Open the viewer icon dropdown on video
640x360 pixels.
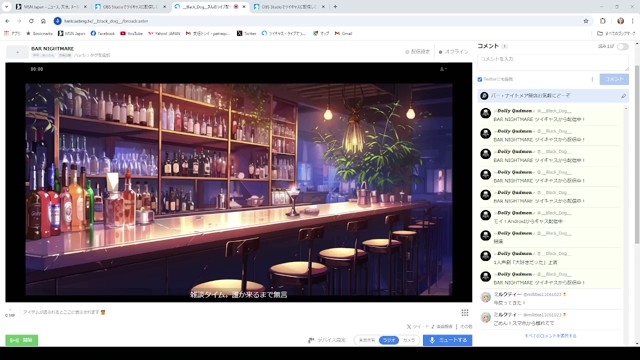pyautogui.click(x=443, y=69)
